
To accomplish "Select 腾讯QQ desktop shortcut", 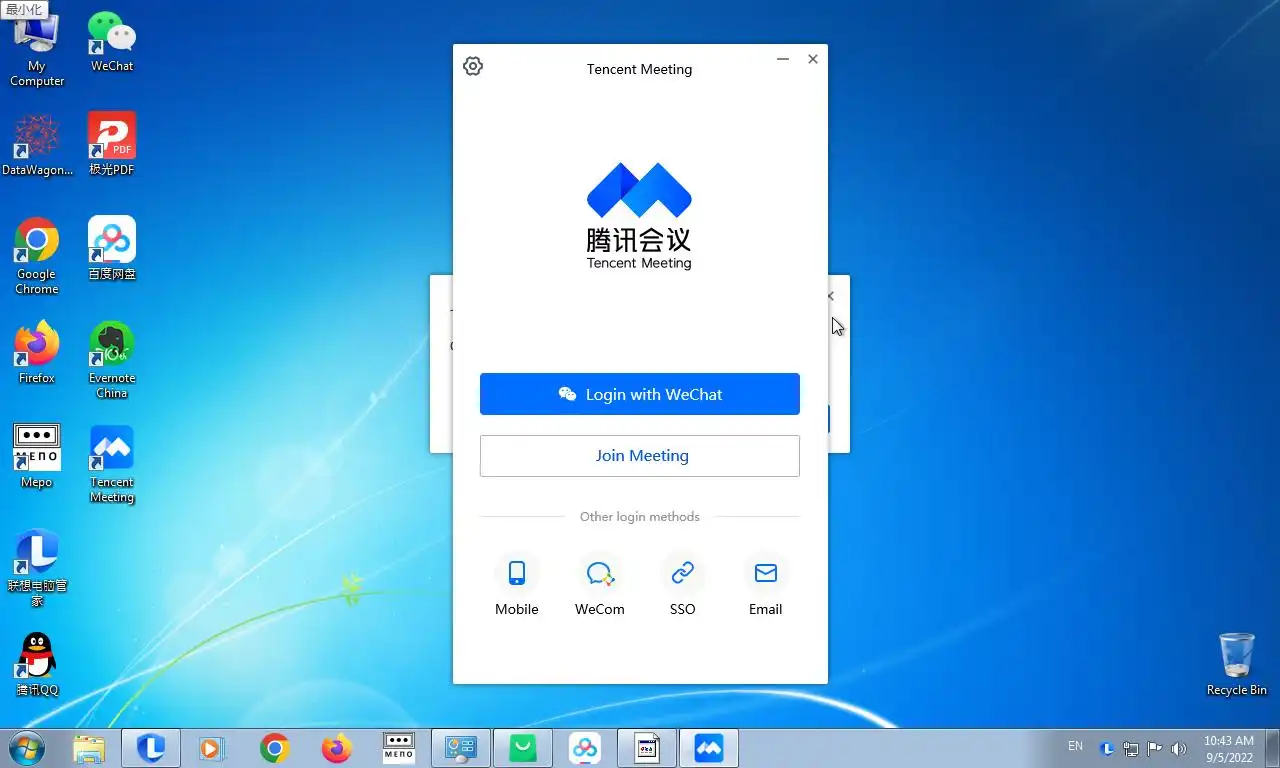I will click(x=37, y=665).
